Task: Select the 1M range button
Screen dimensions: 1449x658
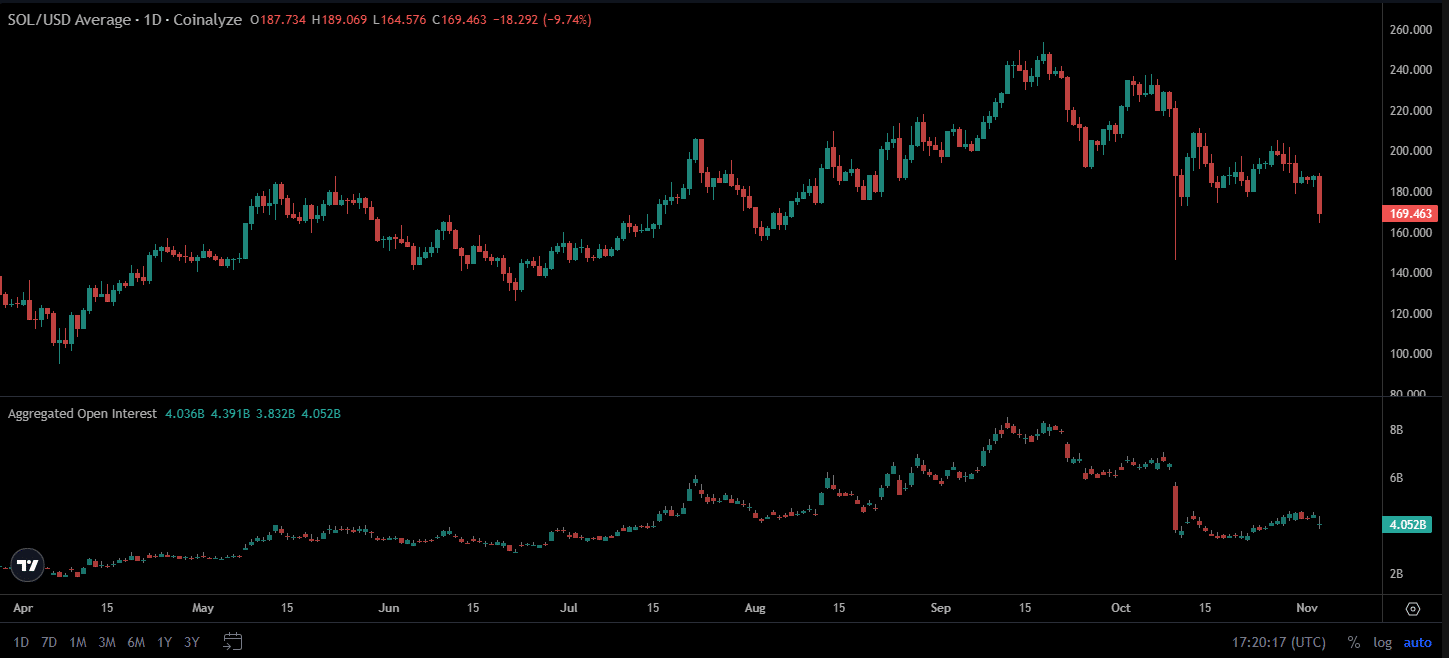Action: tap(76, 643)
